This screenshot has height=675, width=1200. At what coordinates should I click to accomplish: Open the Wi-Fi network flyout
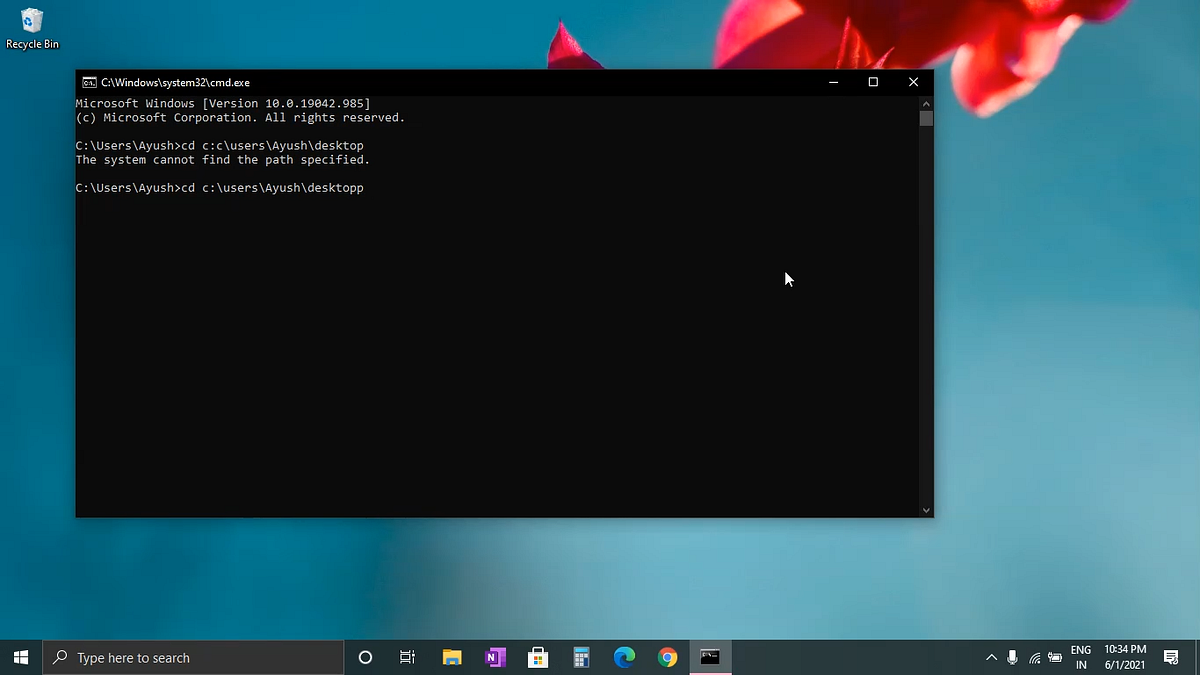tap(1033, 657)
